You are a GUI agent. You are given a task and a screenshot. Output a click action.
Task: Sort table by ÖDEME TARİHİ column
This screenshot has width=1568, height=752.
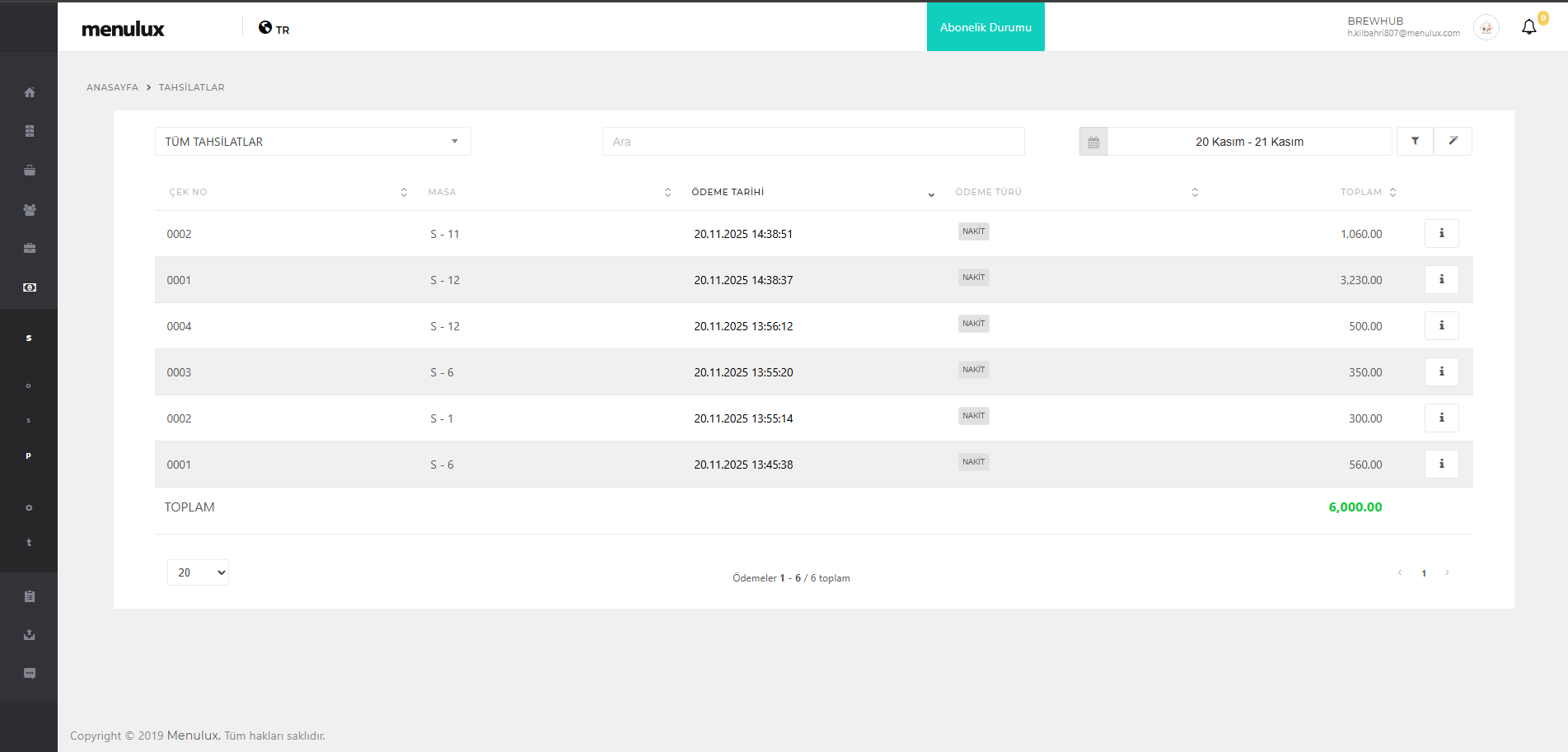coord(728,192)
